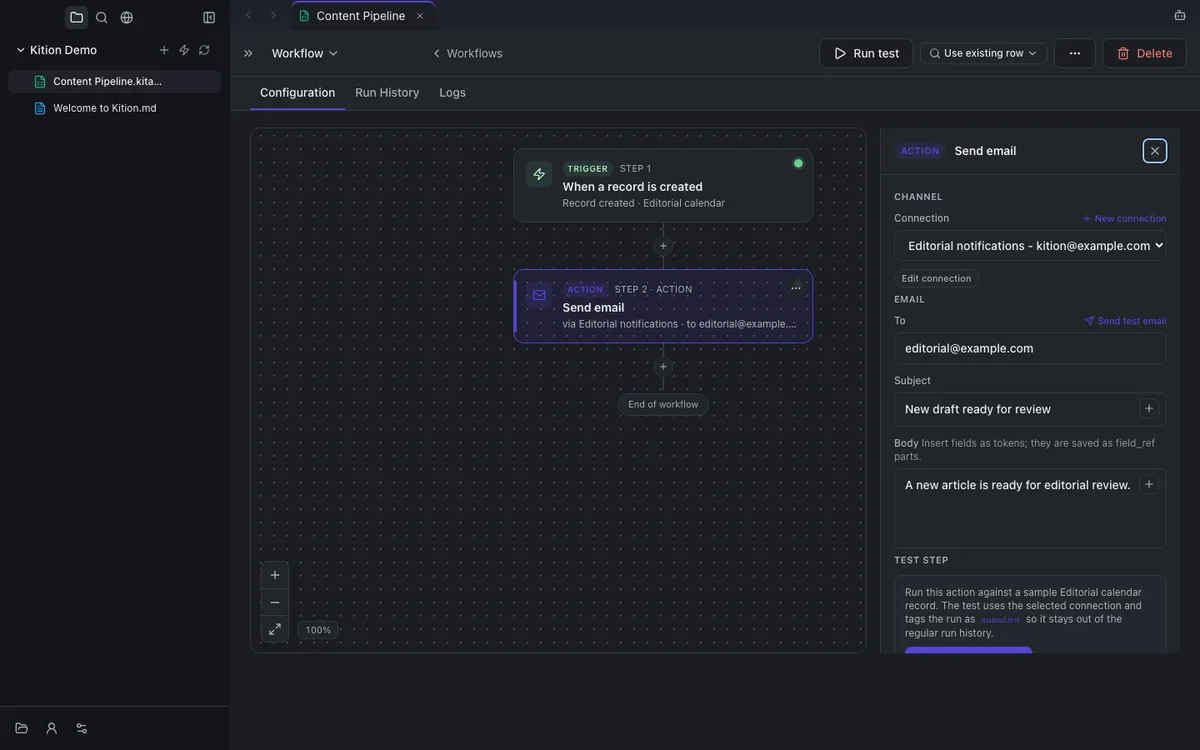
Task: Click the New connection link
Action: click(x=1124, y=218)
